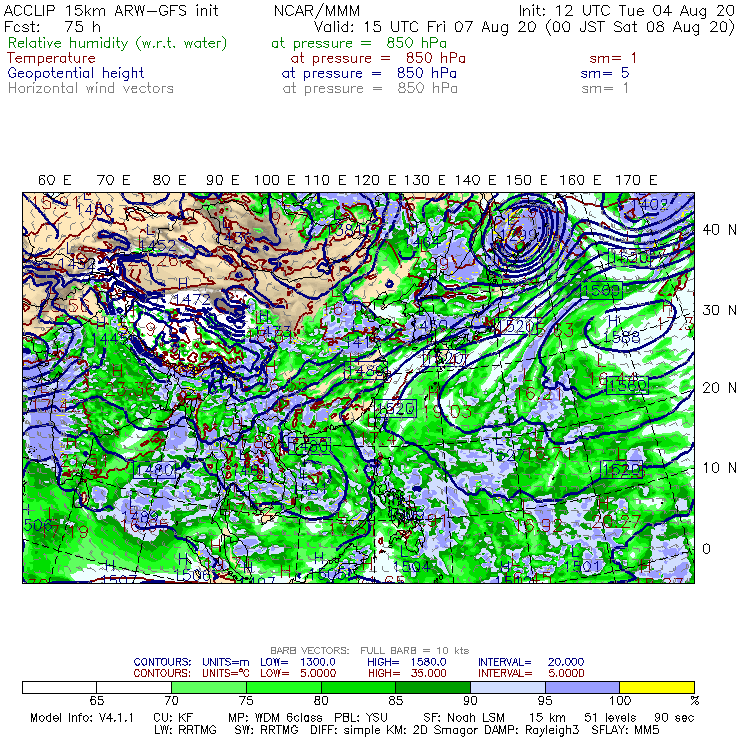Click the '80' colorbar tick label

pyautogui.click(x=321, y=701)
